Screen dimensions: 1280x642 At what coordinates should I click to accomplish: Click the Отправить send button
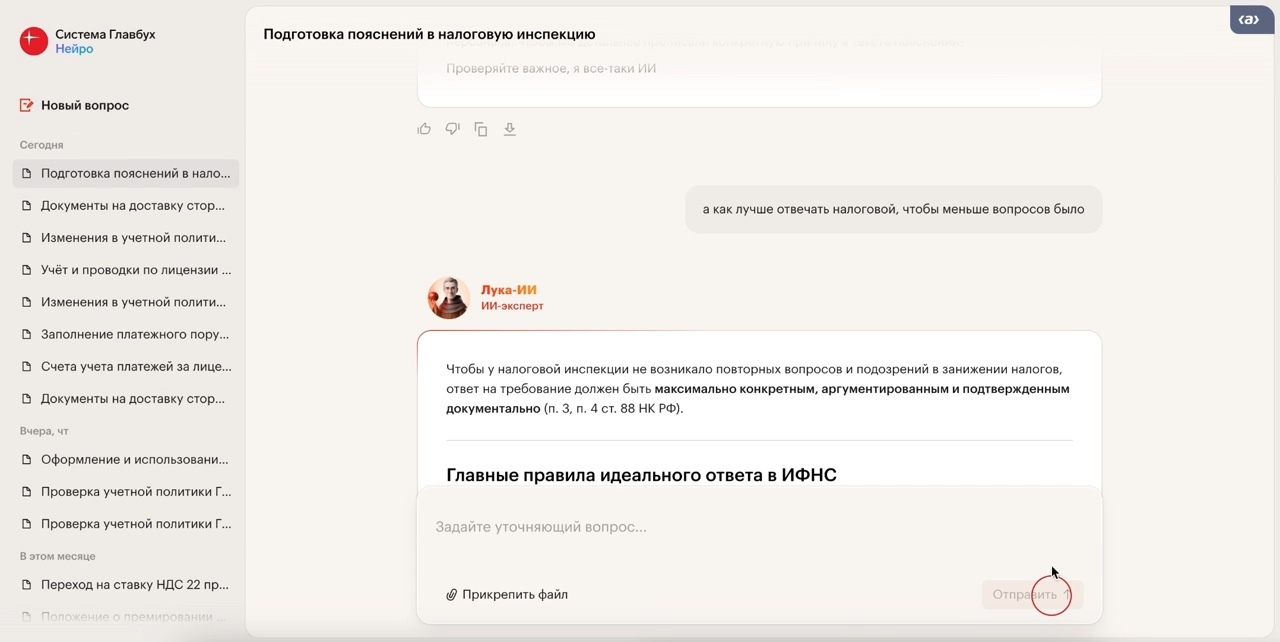[x=1032, y=595]
